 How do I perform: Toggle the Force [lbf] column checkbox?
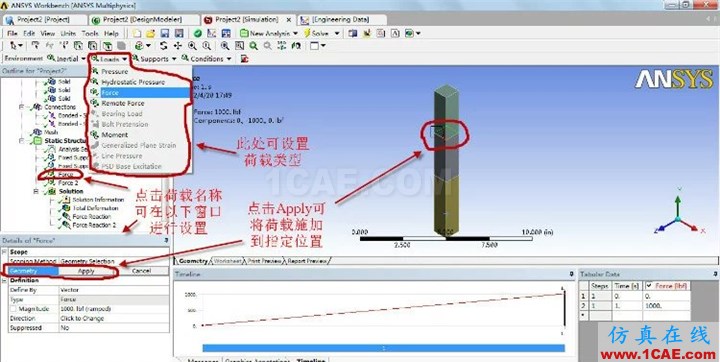(649, 285)
